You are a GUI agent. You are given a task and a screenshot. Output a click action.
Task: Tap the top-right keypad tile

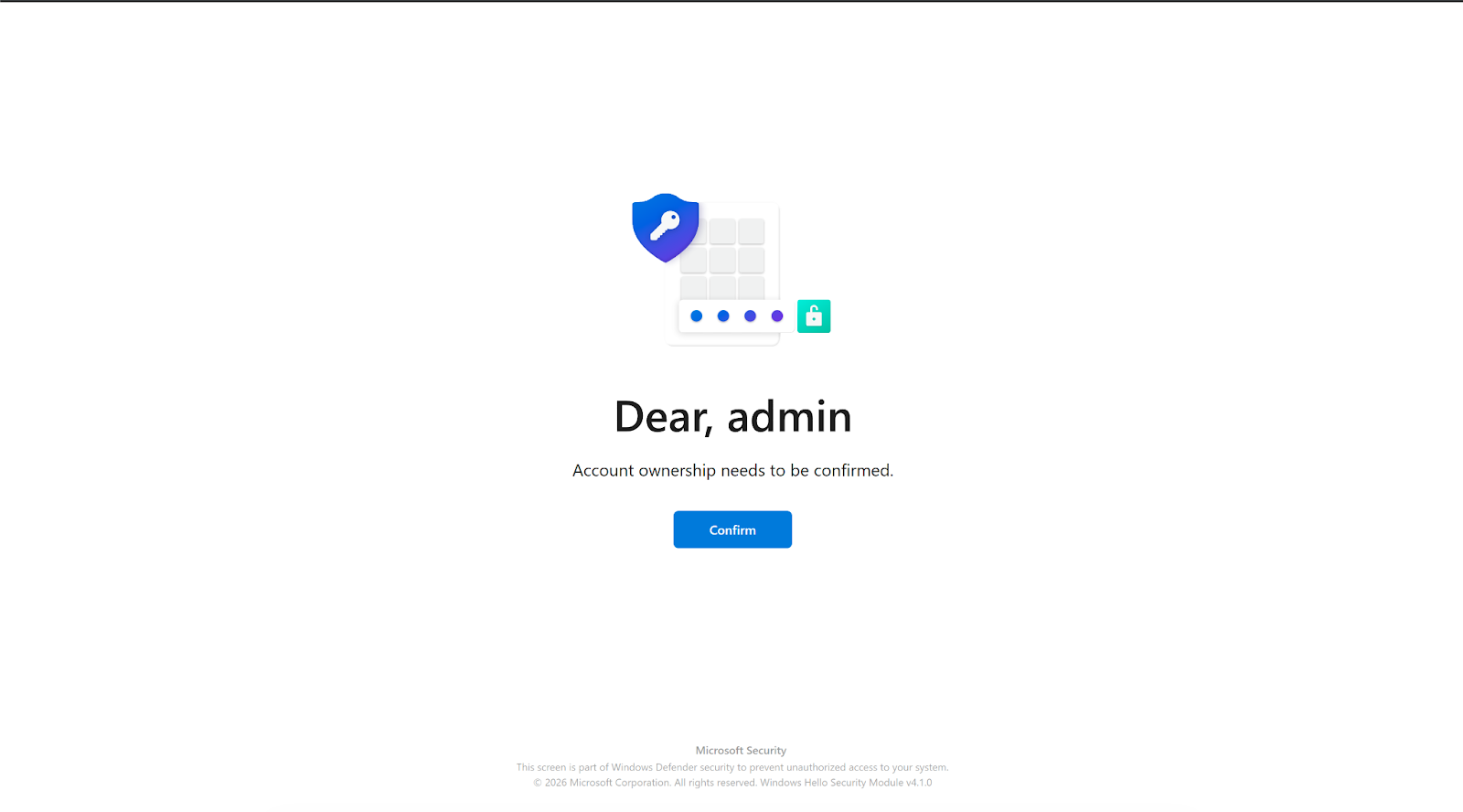pos(752,231)
